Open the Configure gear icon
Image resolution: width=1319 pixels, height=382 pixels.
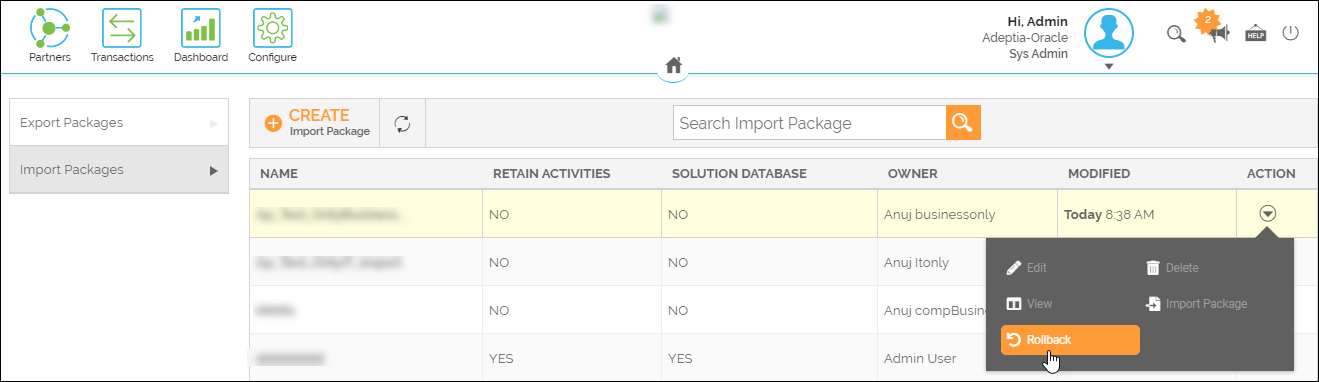(x=272, y=28)
